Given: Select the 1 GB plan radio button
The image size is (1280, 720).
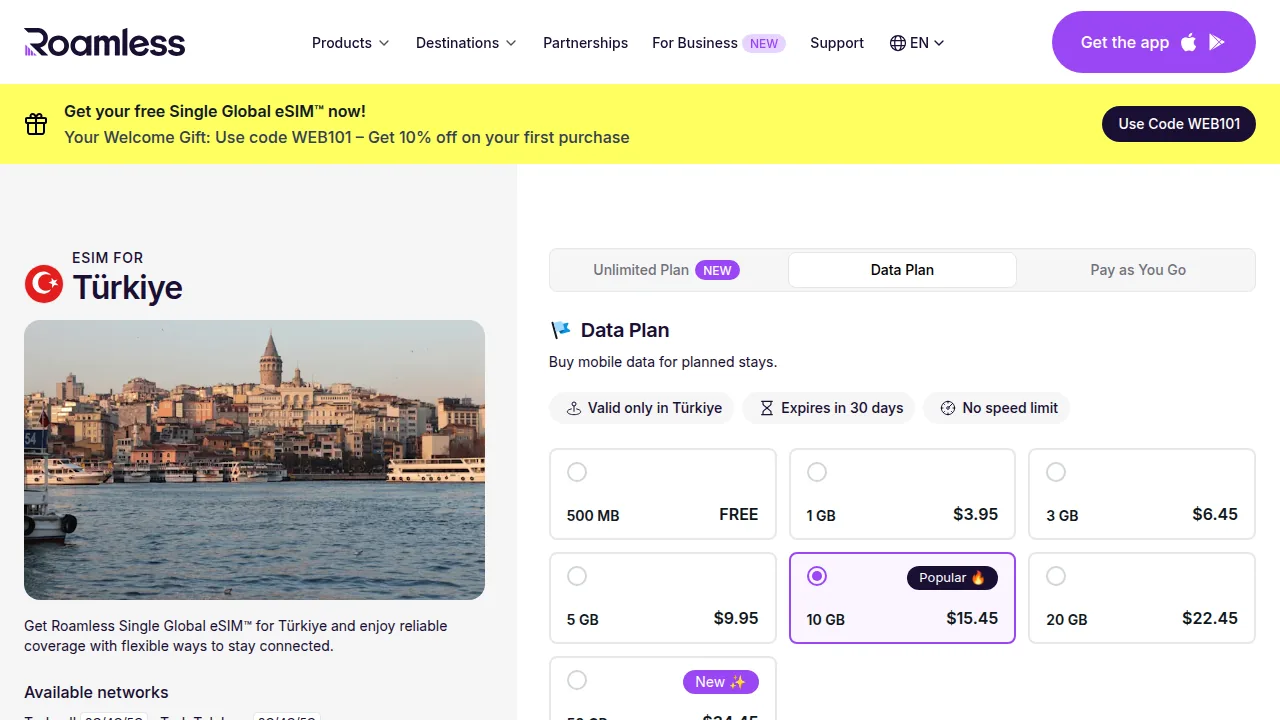Looking at the screenshot, I should (x=817, y=472).
